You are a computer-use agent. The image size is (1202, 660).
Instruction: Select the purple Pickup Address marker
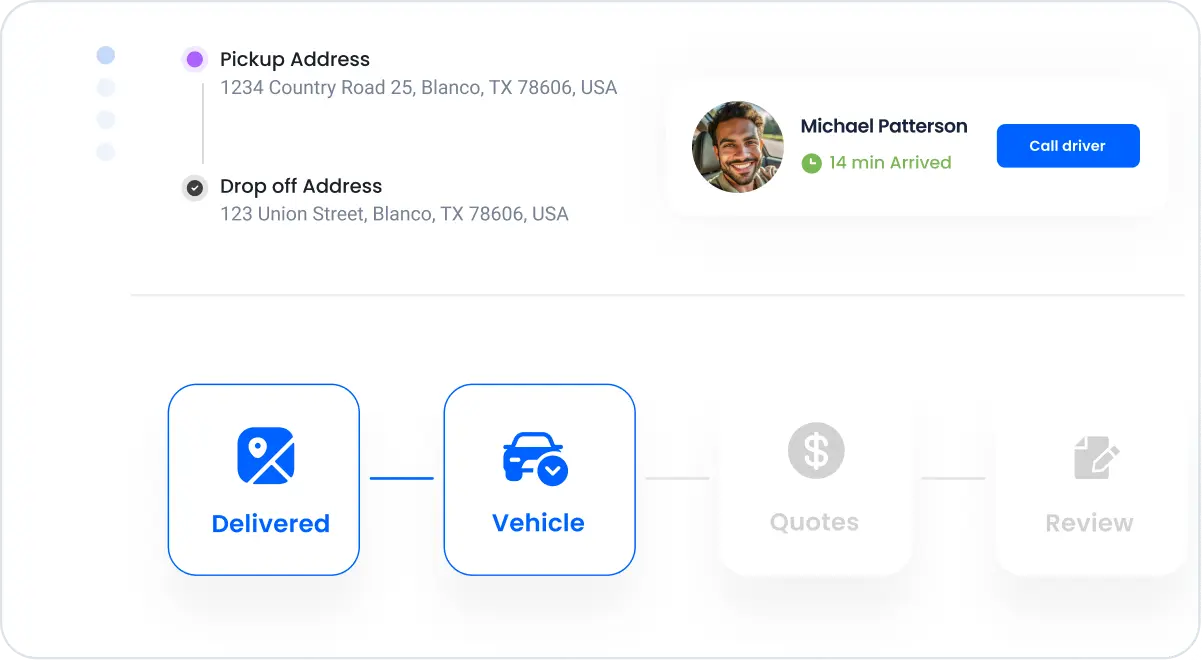point(195,60)
